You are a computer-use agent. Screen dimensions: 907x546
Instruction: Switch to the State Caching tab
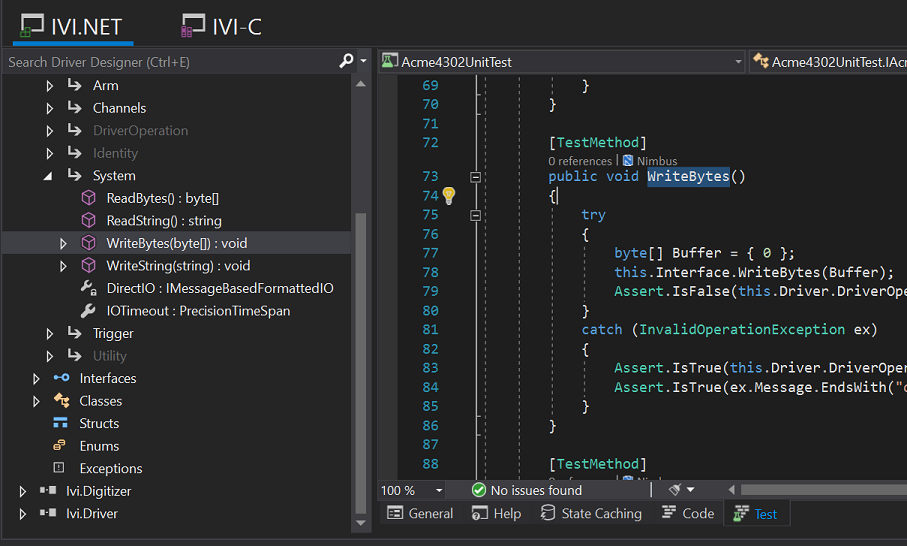[x=591, y=514]
